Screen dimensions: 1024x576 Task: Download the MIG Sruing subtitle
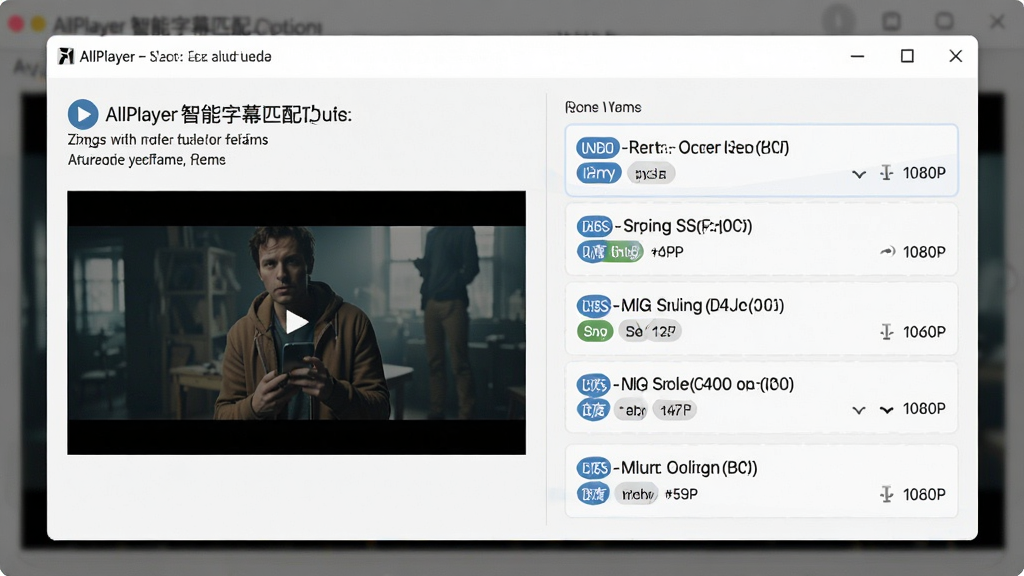(886, 332)
